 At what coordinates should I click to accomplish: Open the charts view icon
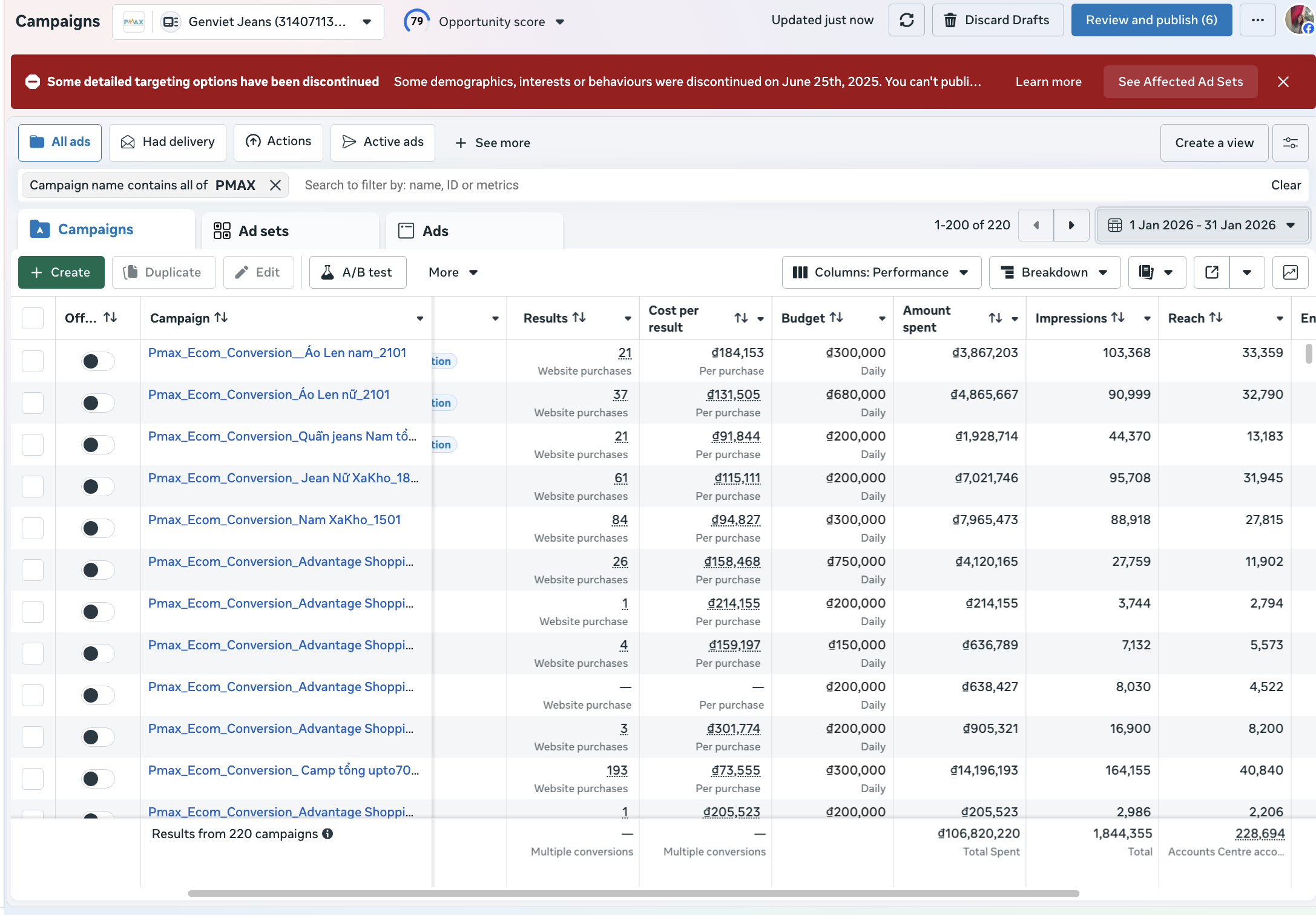tap(1290, 272)
